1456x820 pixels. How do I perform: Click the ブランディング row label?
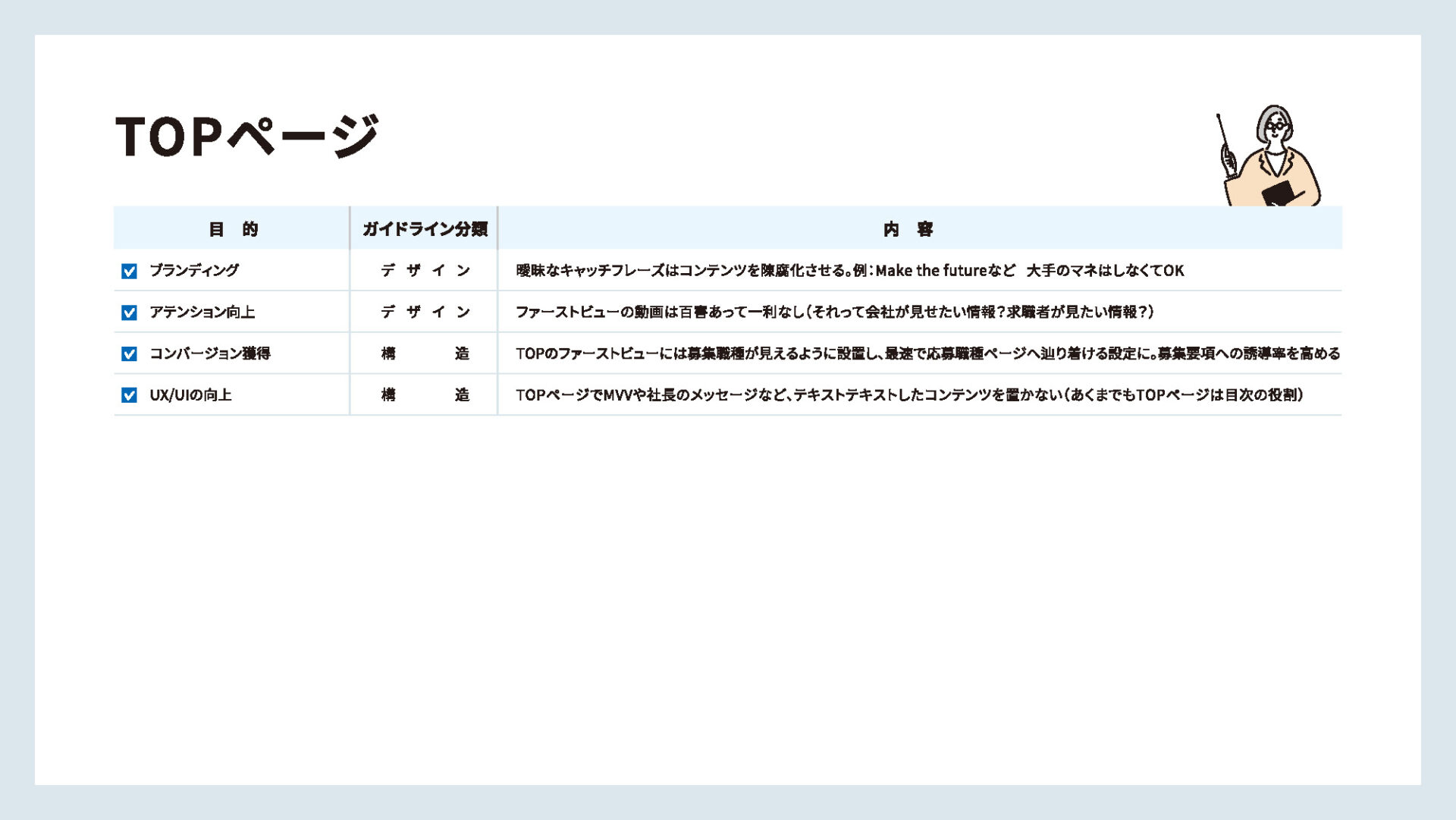click(194, 271)
